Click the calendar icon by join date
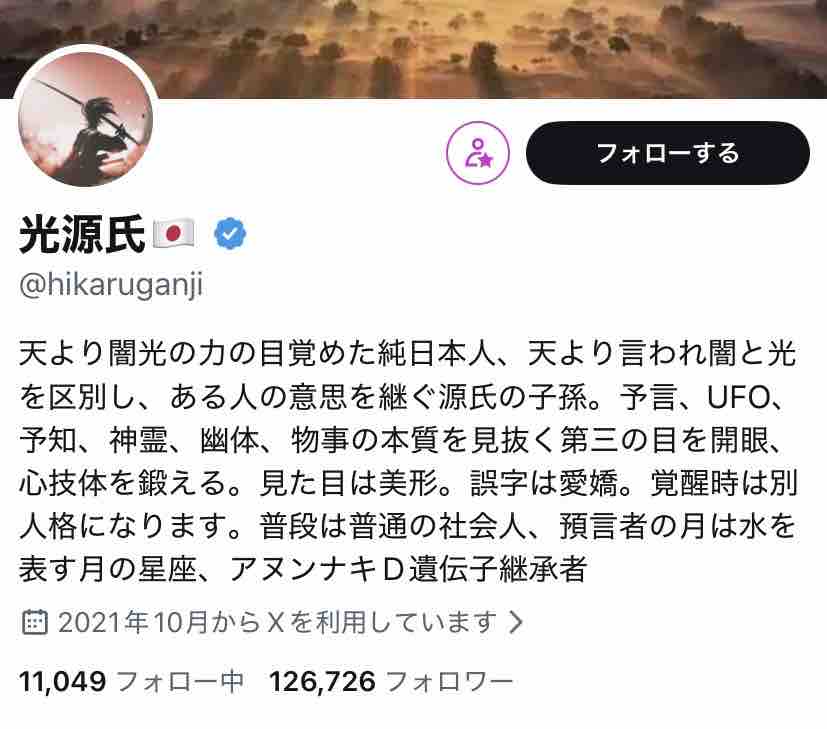The image size is (827, 729). (35, 622)
